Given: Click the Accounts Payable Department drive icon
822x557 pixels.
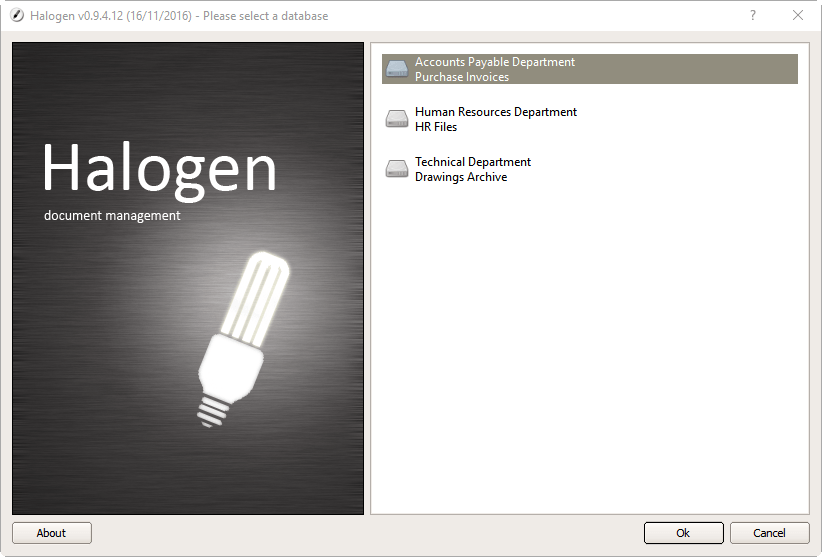Looking at the screenshot, I should [x=397, y=69].
